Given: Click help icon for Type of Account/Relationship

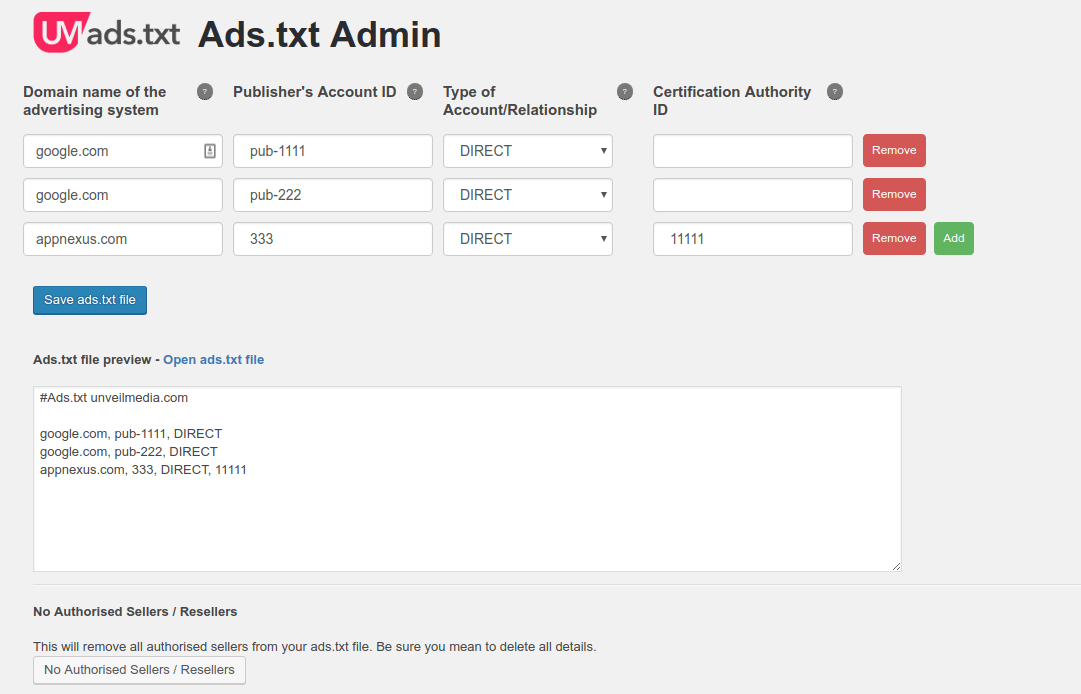Looking at the screenshot, I should click(625, 92).
